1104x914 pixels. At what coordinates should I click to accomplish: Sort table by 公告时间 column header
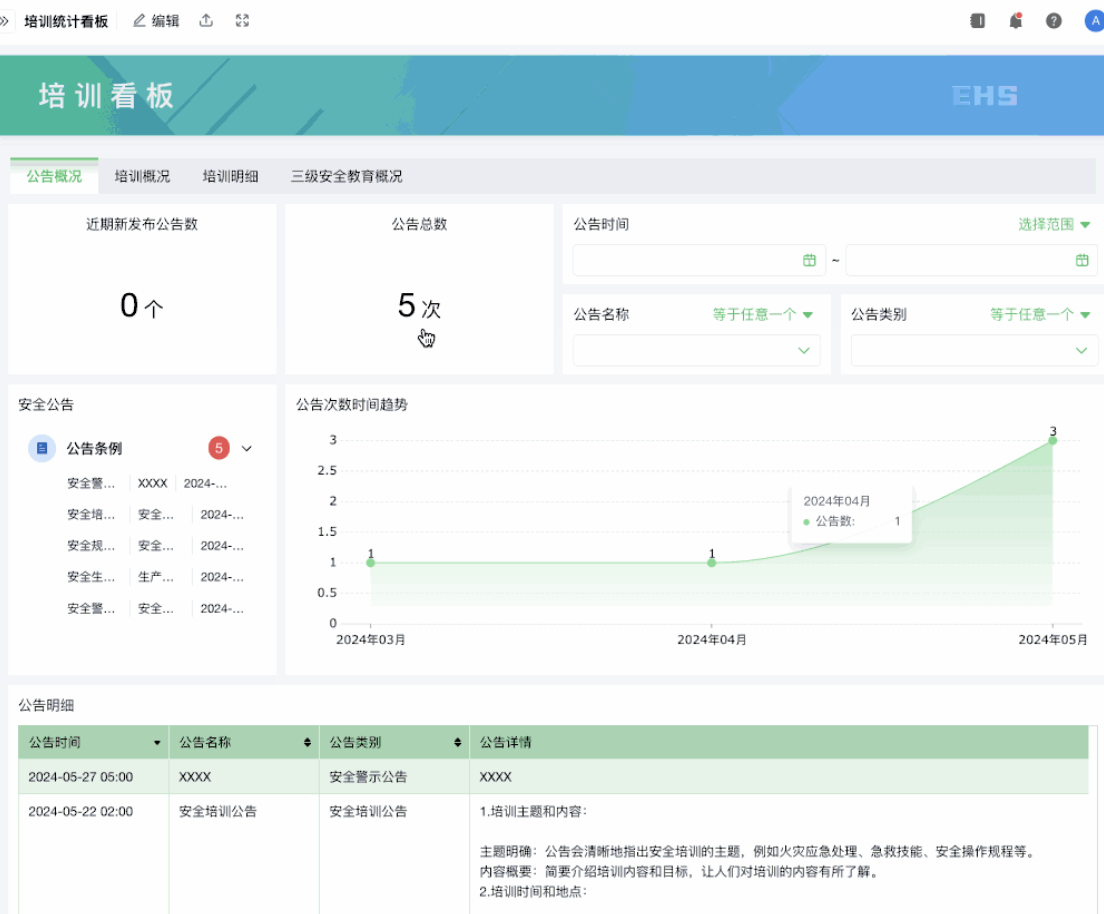pyautogui.click(x=157, y=743)
